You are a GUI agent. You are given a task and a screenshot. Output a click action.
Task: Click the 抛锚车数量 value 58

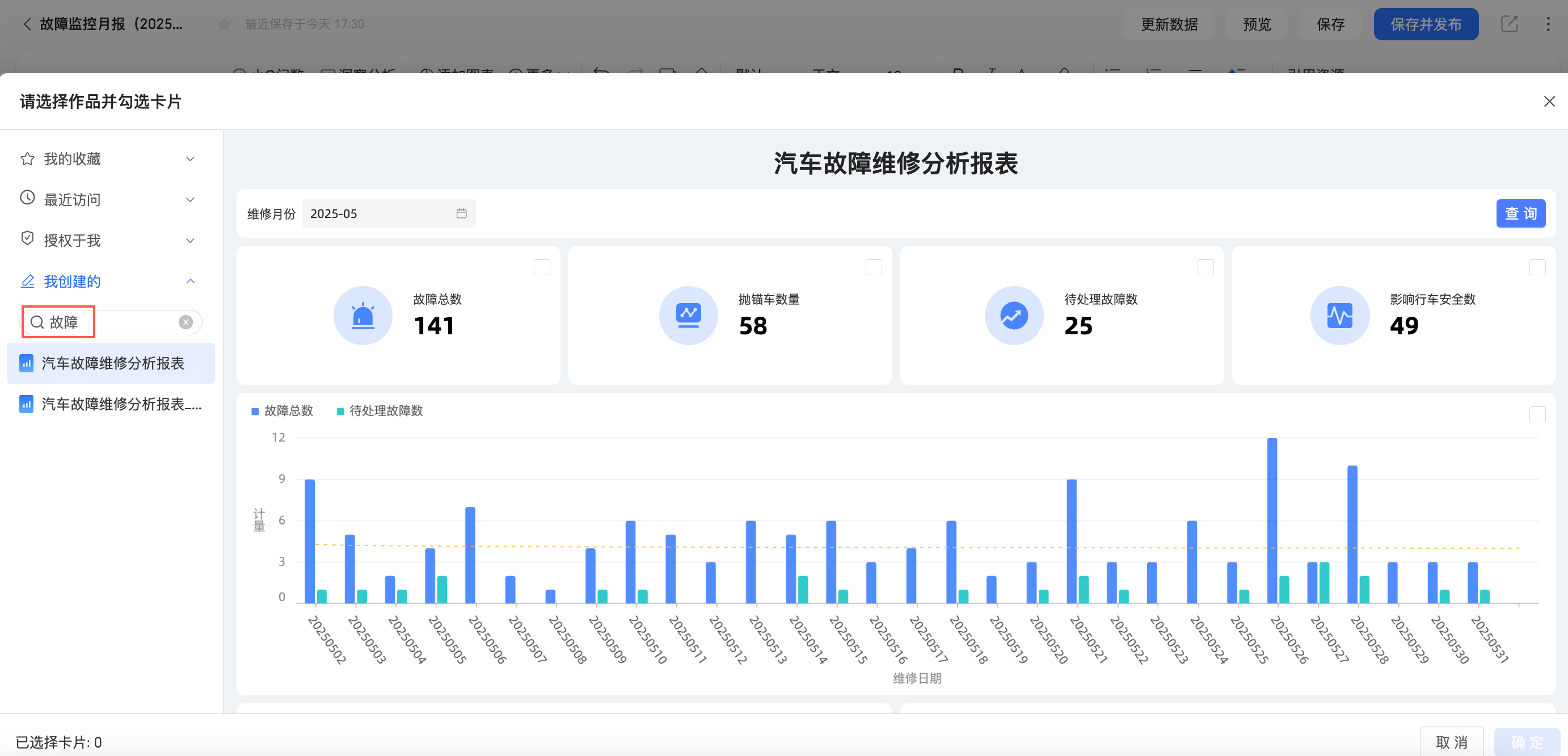[753, 326]
